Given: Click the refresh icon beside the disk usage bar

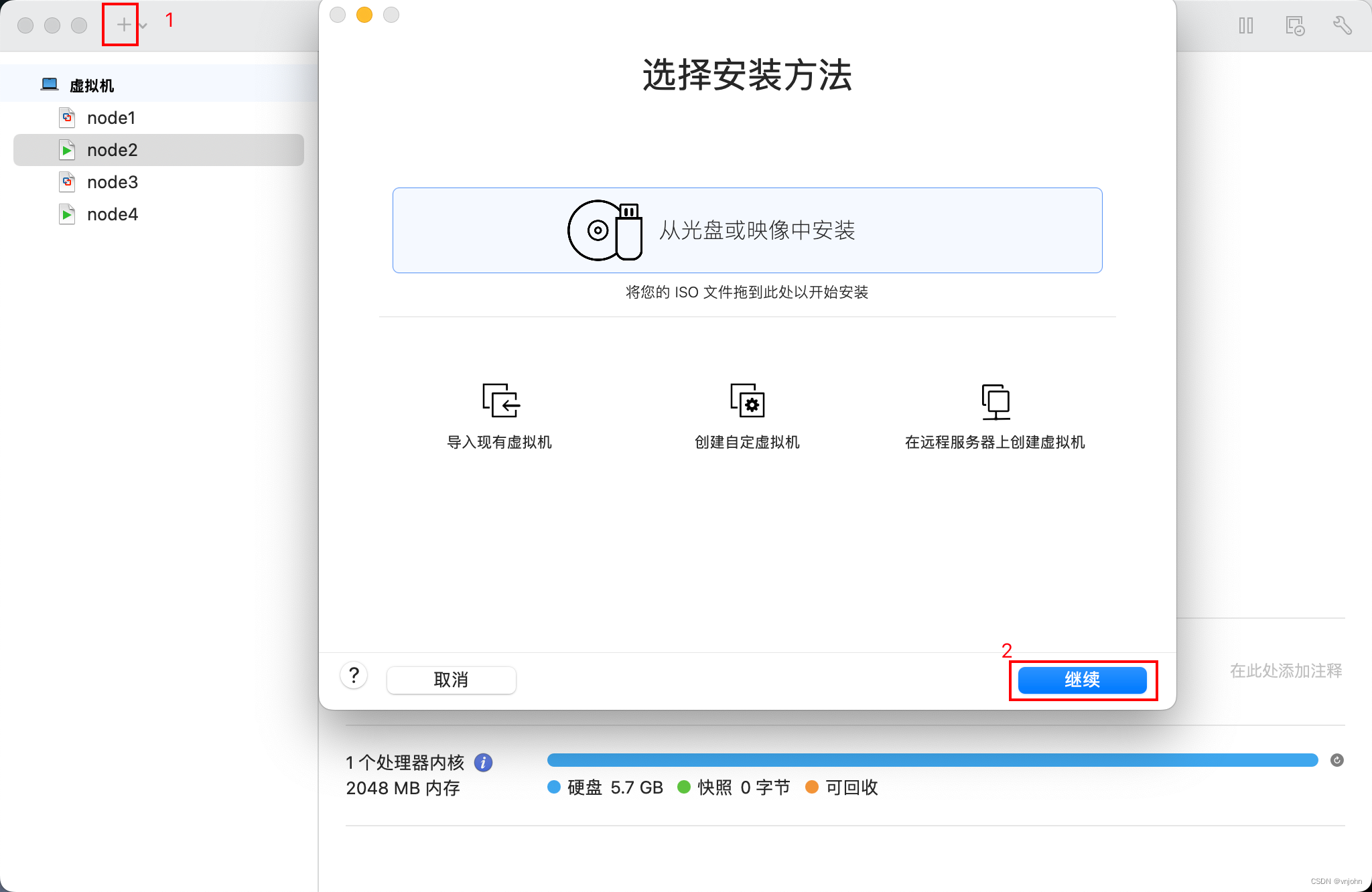Looking at the screenshot, I should pyautogui.click(x=1337, y=760).
